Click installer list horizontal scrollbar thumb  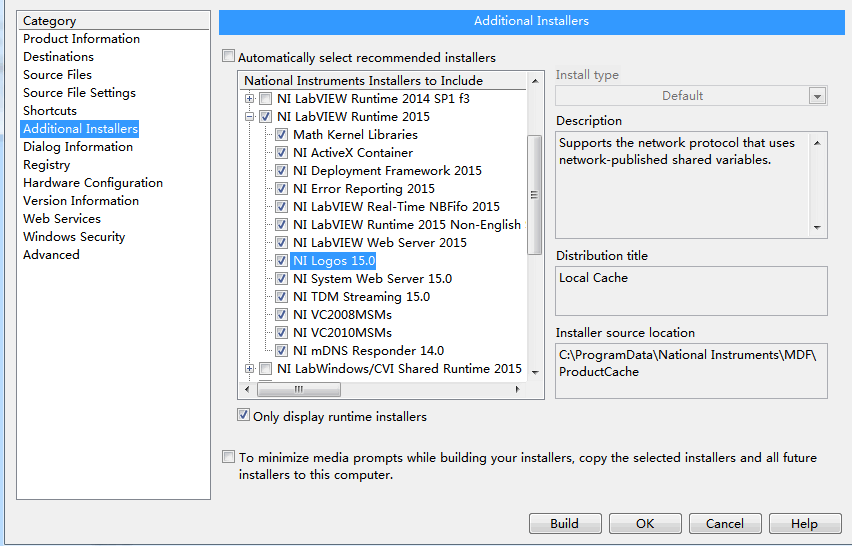(299, 389)
